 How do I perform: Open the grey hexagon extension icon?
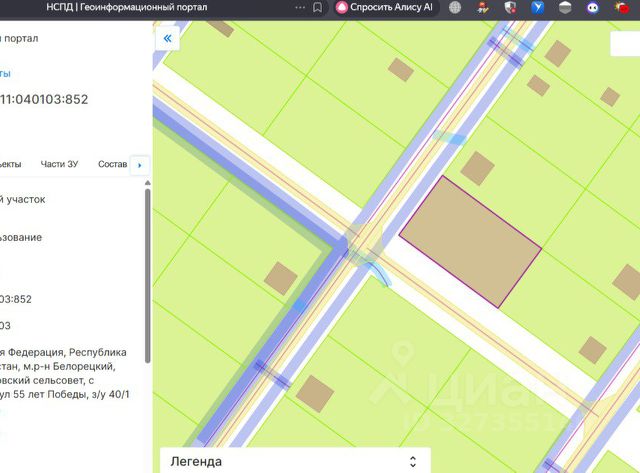pyautogui.click(x=565, y=7)
